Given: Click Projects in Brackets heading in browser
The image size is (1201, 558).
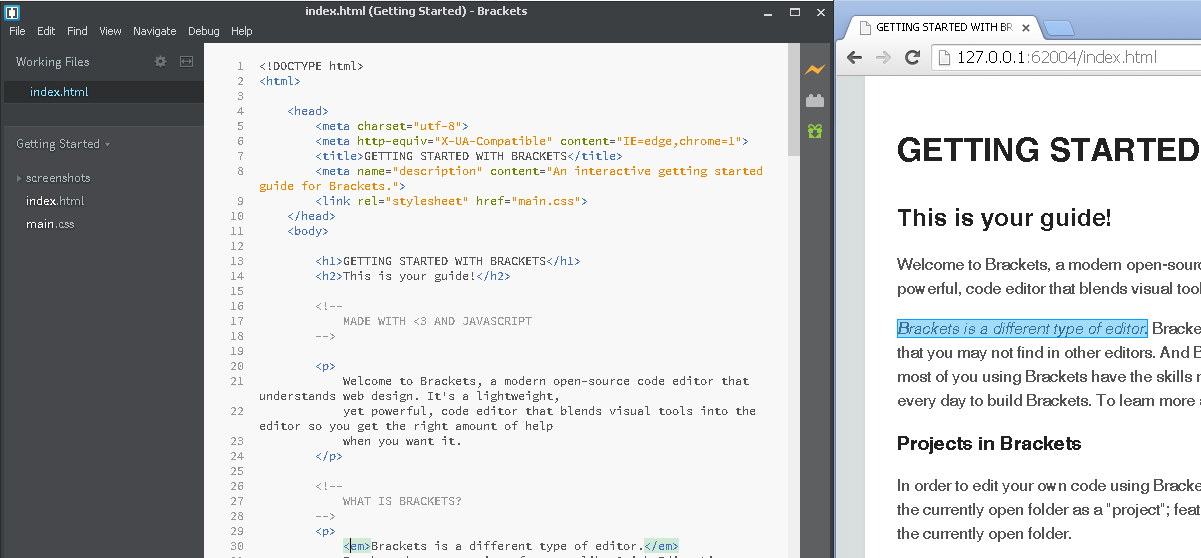Looking at the screenshot, I should (989, 443).
